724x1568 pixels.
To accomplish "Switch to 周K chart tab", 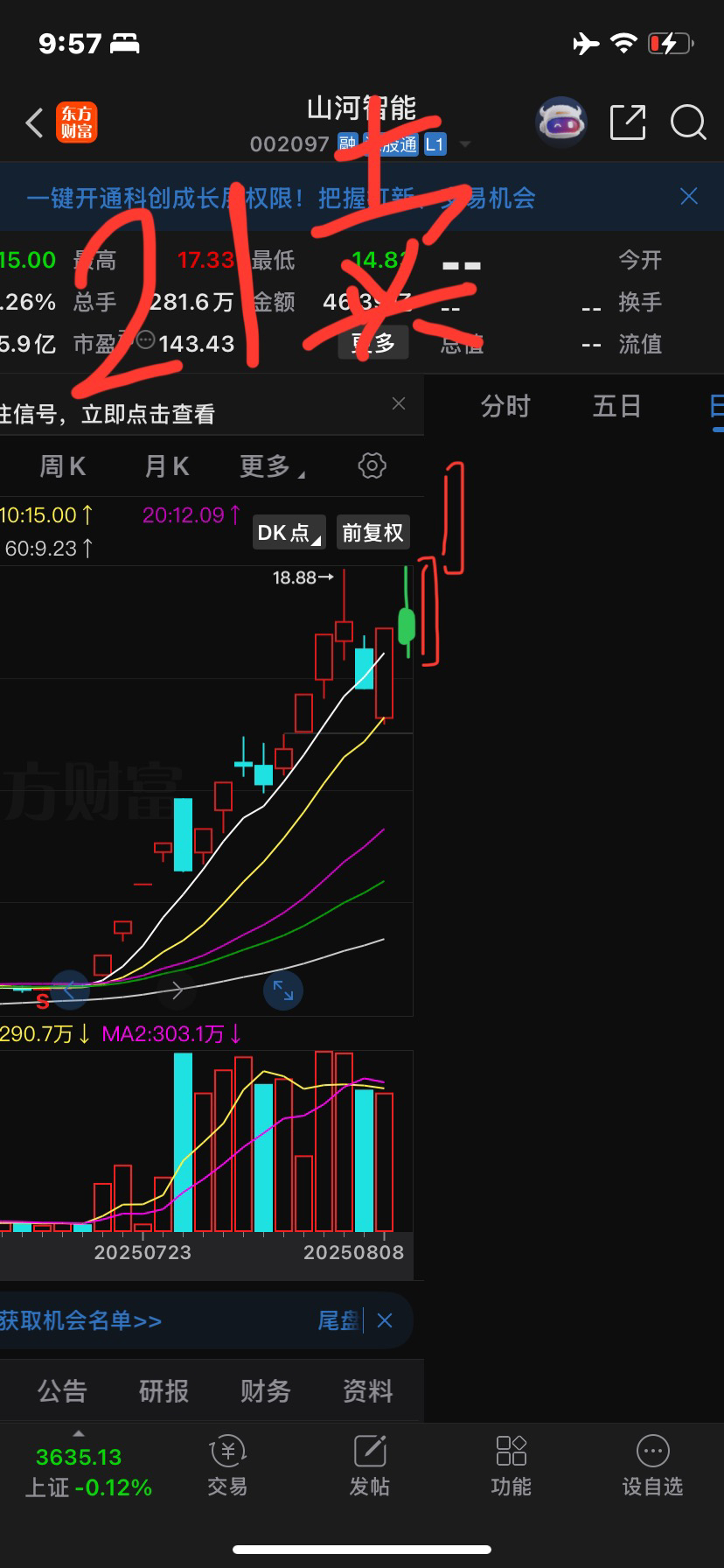I will click(x=63, y=466).
